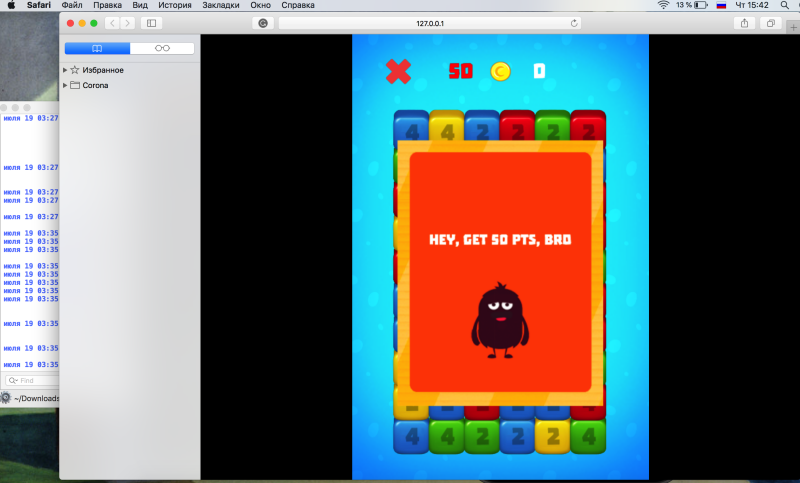Go back with Safari's back arrow
Viewport: 800px width, 483px height.
112,23
